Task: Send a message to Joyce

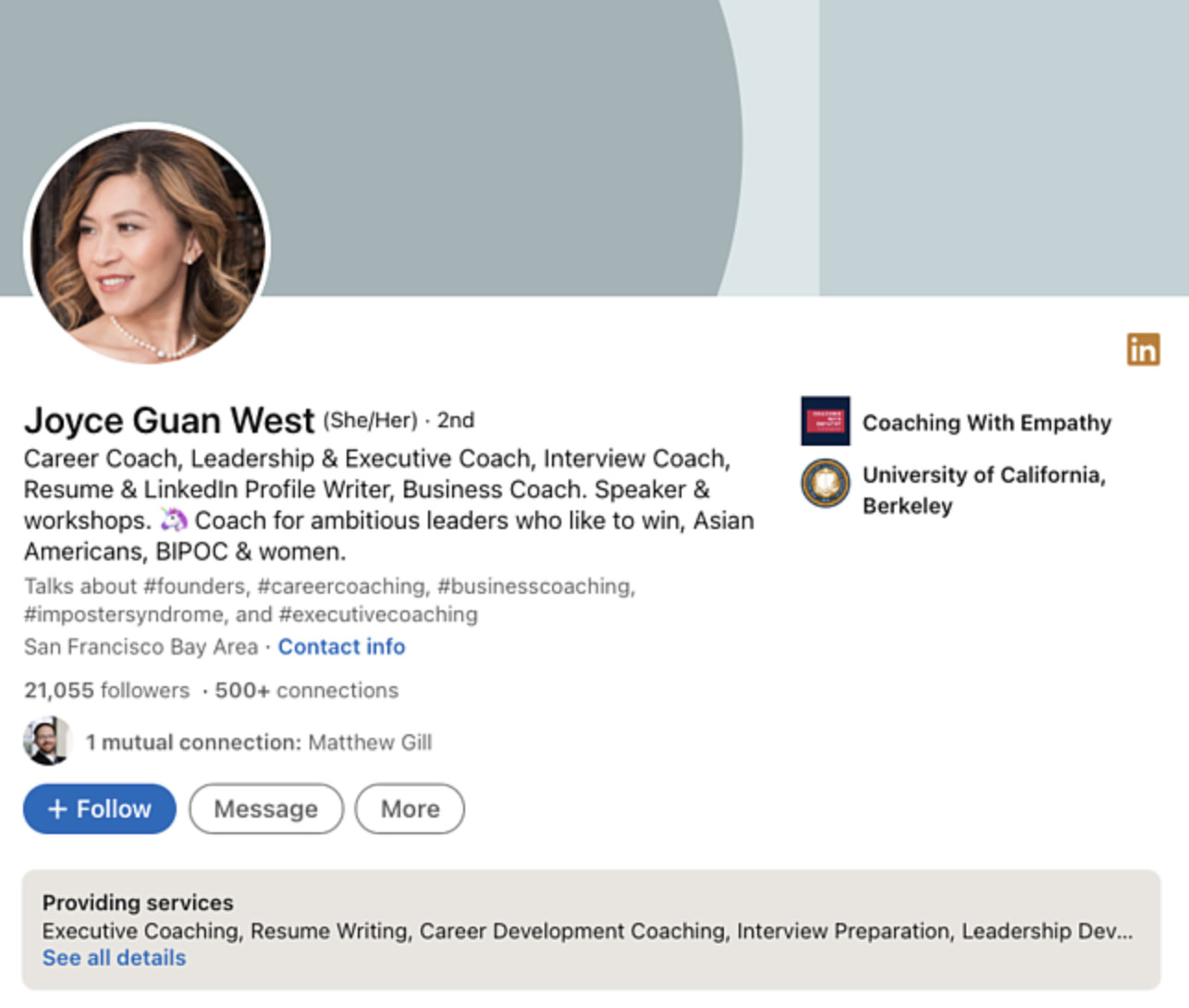Action: click(x=265, y=808)
